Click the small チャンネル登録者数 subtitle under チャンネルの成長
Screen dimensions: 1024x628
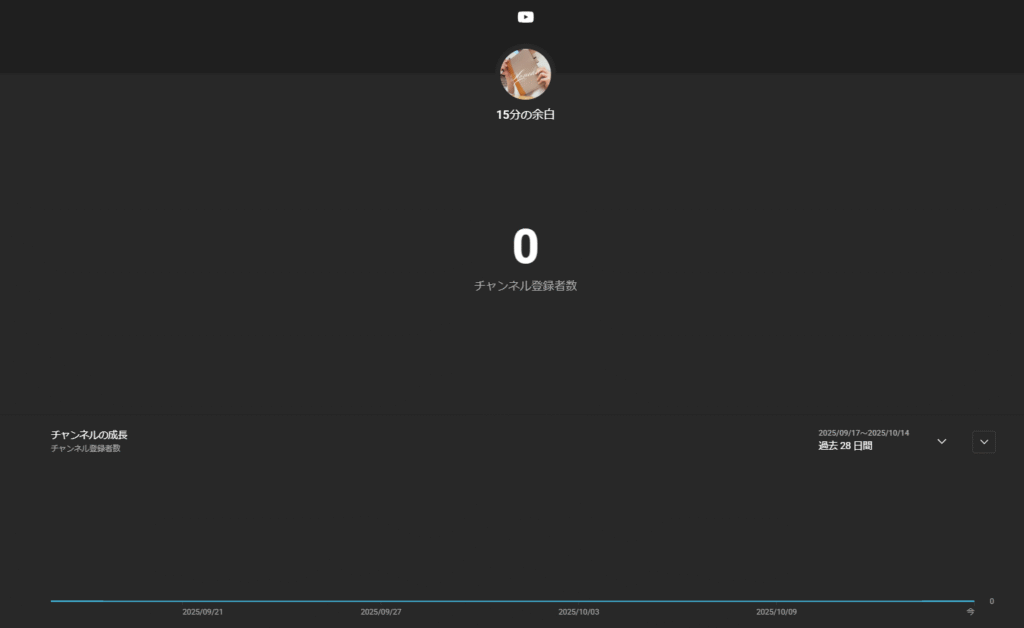click(85, 449)
